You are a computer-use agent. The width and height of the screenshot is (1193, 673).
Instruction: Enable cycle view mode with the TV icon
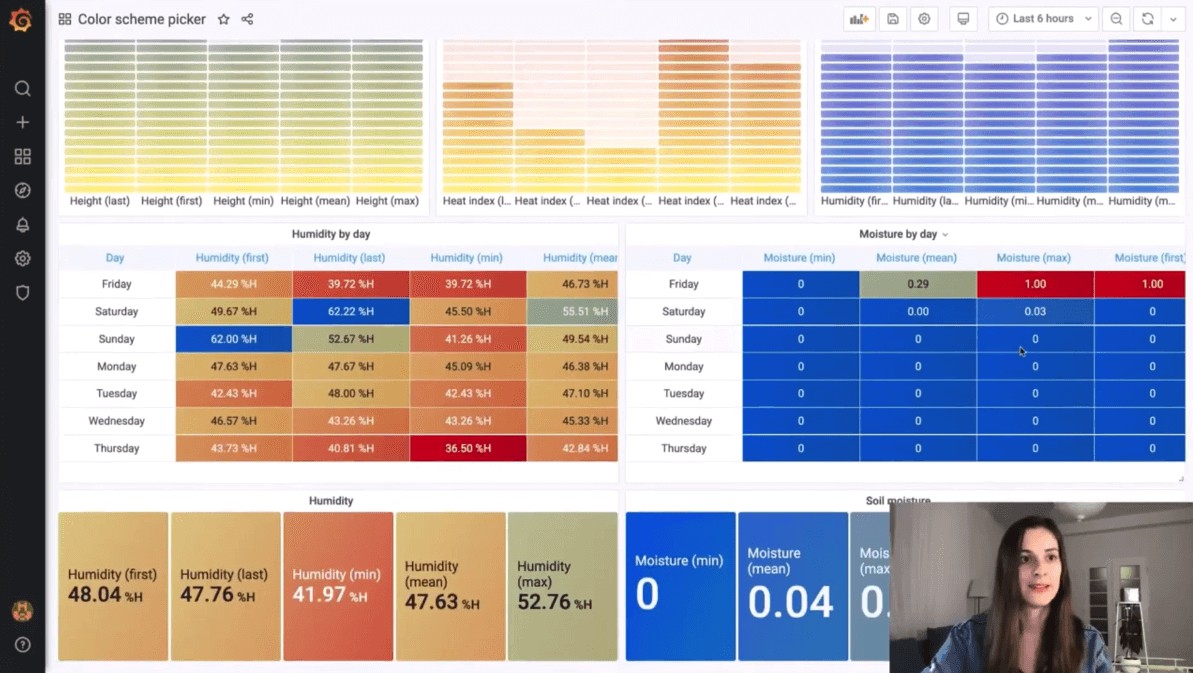pyautogui.click(x=962, y=19)
